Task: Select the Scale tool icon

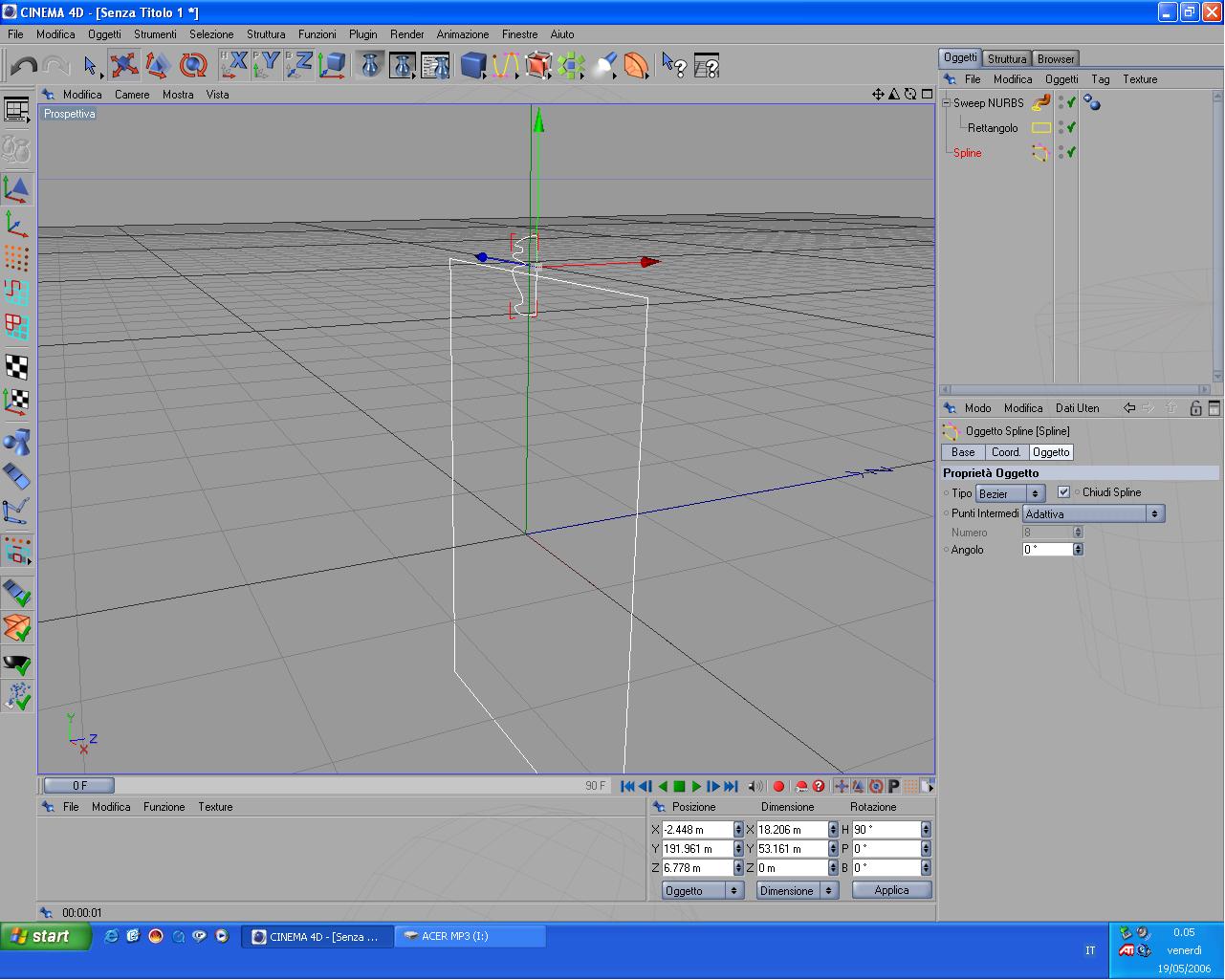Action: (x=158, y=65)
